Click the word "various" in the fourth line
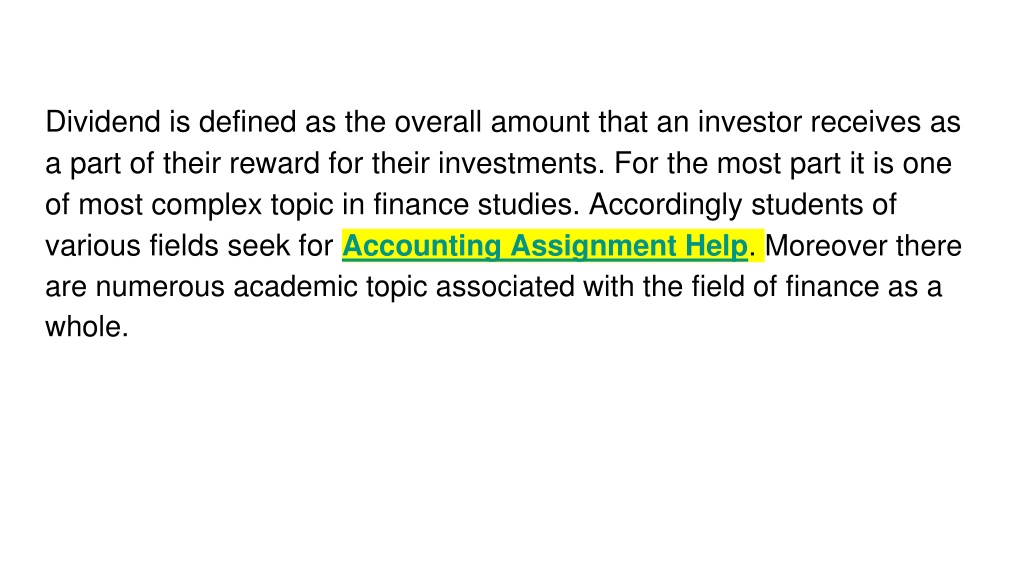1024x576 pixels. click(93, 246)
